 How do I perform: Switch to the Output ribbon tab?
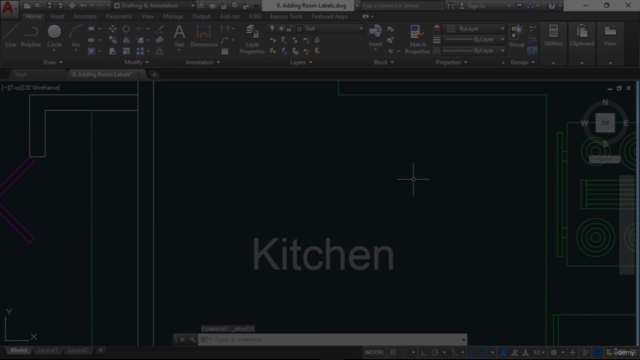pos(201,16)
